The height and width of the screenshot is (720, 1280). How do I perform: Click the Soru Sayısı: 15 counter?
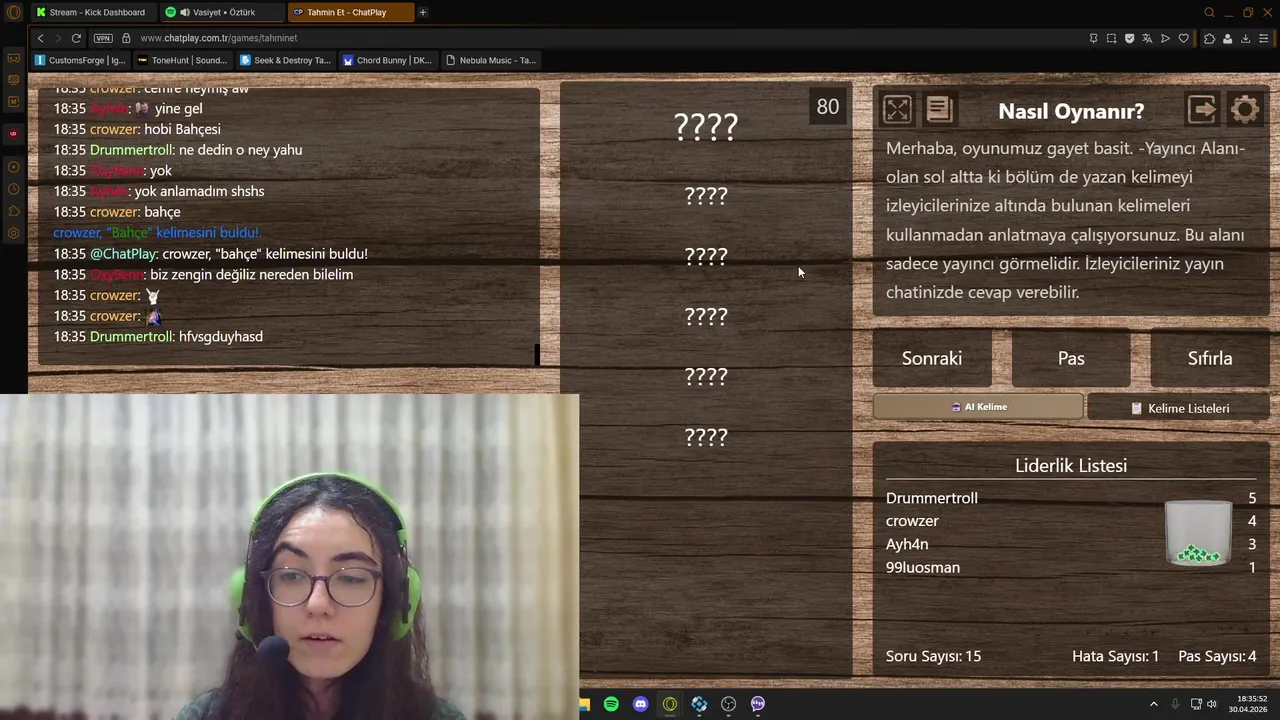933,656
